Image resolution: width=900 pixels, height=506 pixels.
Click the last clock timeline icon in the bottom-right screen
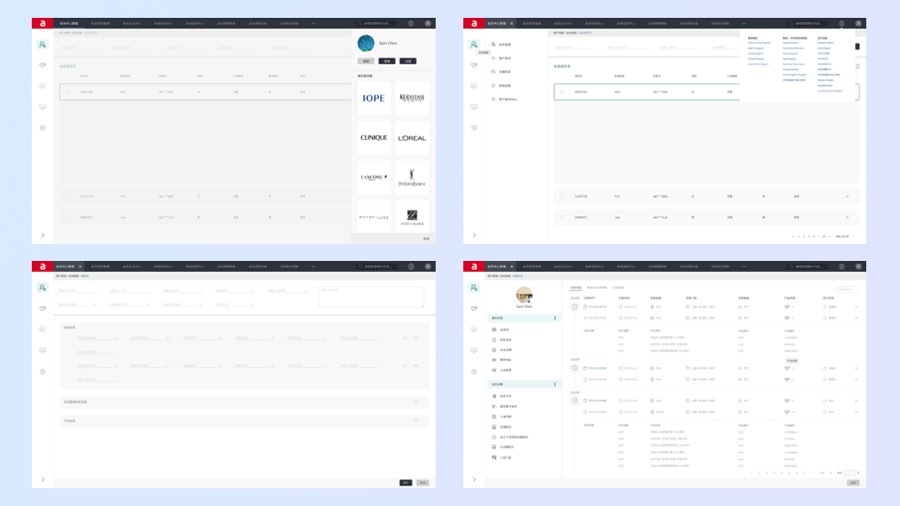tap(575, 400)
